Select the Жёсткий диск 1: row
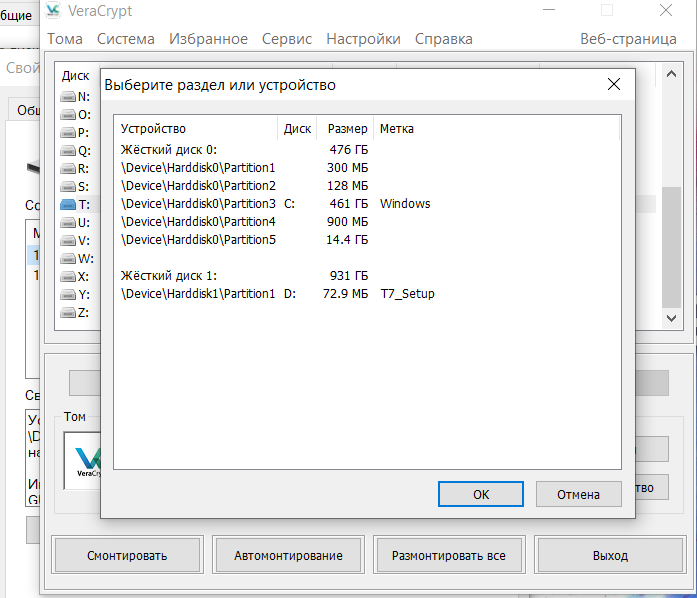This screenshot has width=697, height=598. click(x=367, y=276)
